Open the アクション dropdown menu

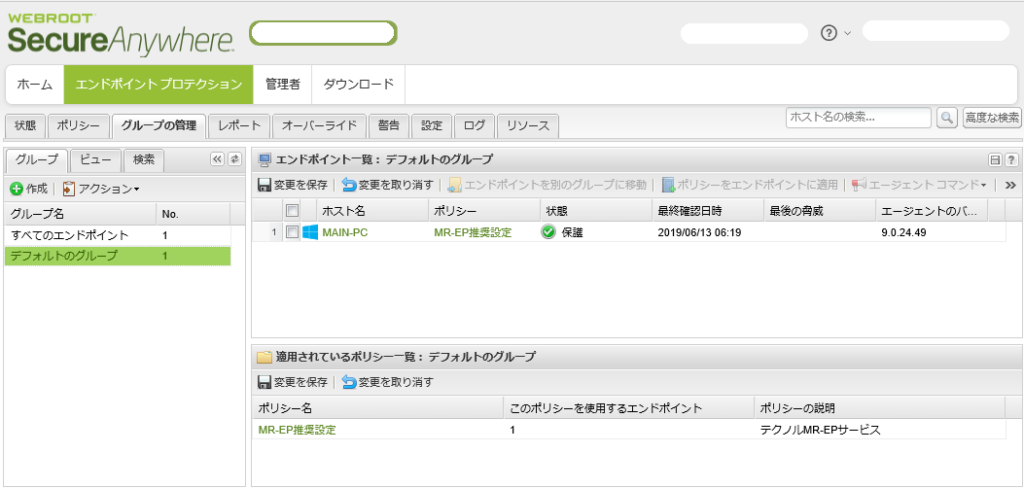101,188
